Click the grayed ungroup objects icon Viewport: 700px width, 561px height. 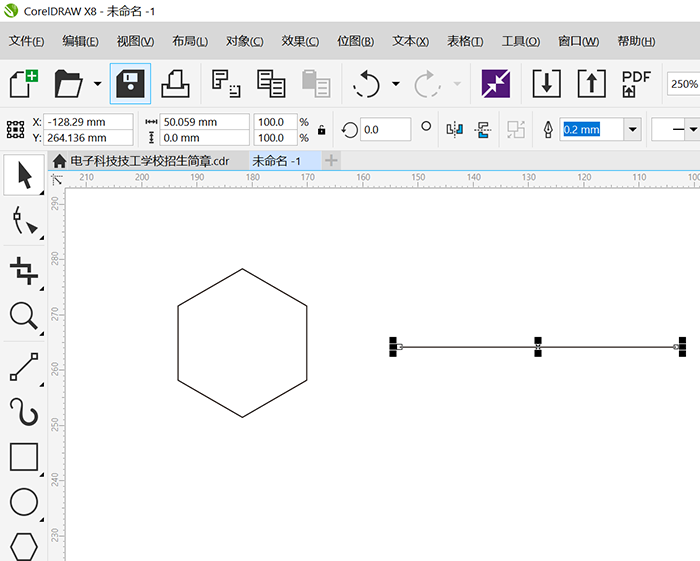(x=516, y=130)
